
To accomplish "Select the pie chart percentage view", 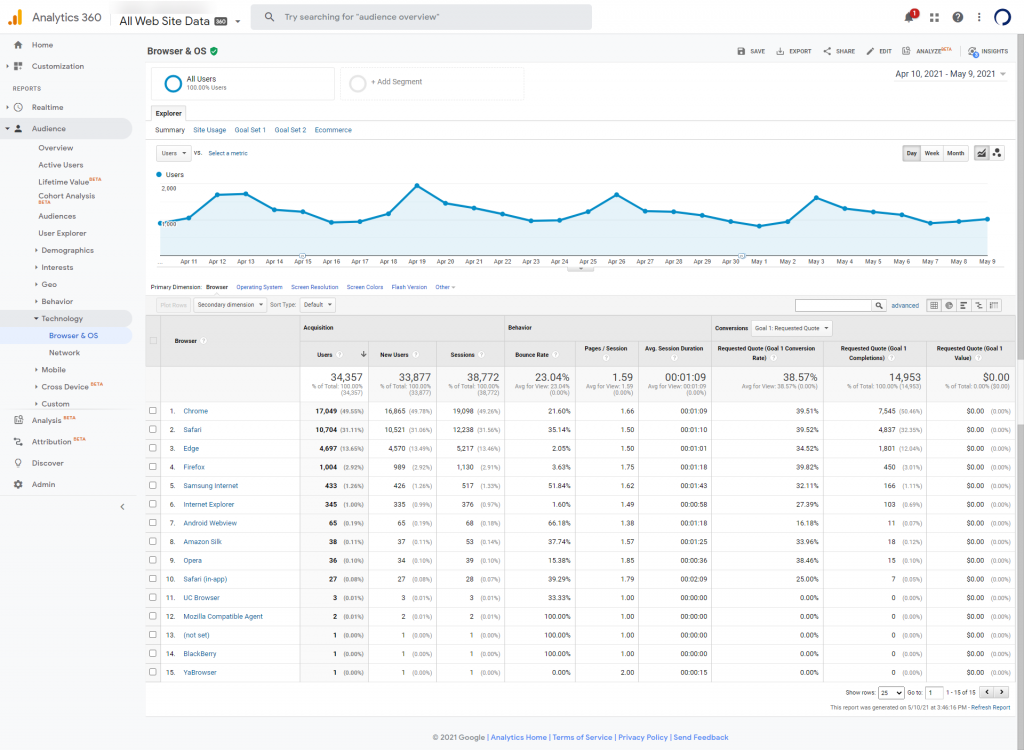I will tap(948, 305).
